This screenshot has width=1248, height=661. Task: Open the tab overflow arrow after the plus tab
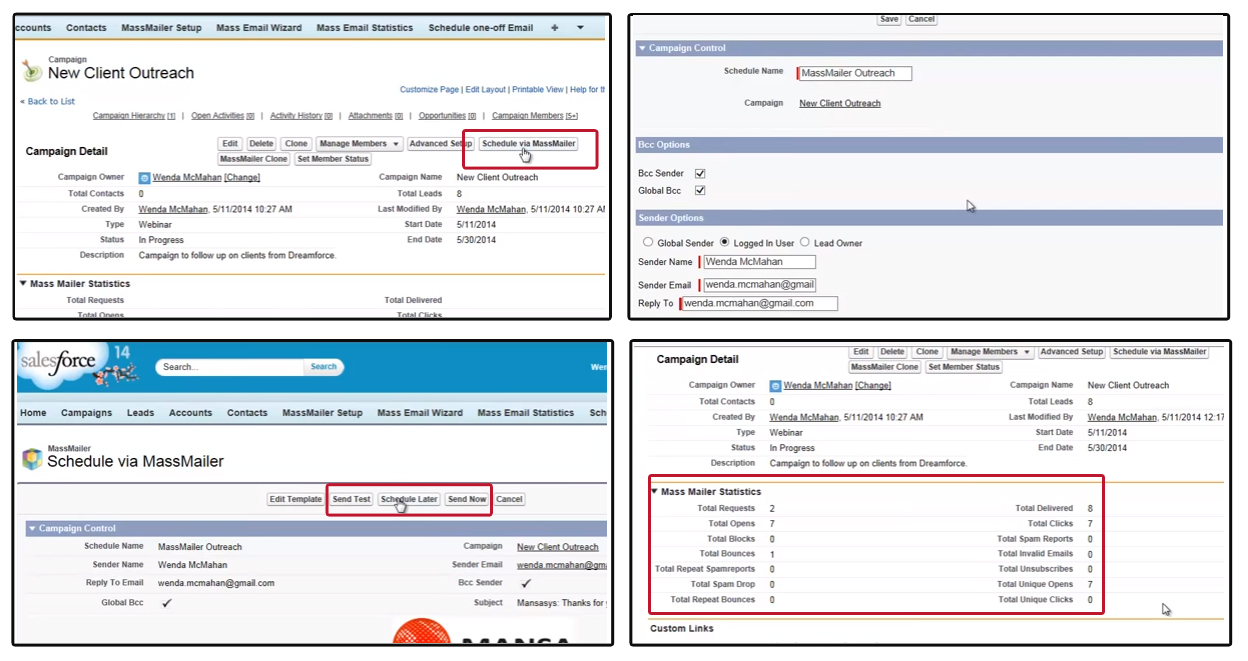pos(582,28)
